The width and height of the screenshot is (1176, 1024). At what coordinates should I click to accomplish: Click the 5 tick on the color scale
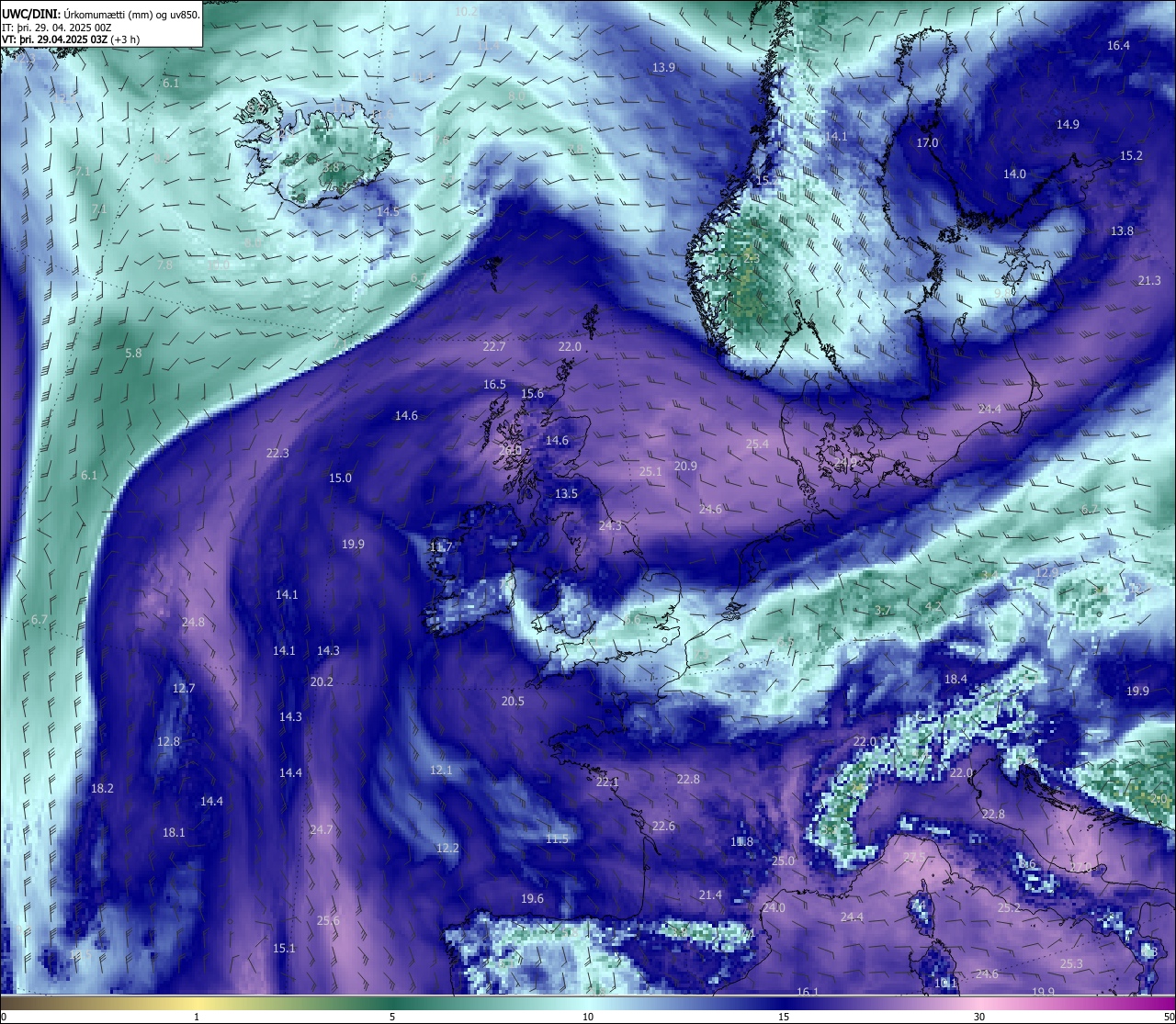click(392, 1017)
